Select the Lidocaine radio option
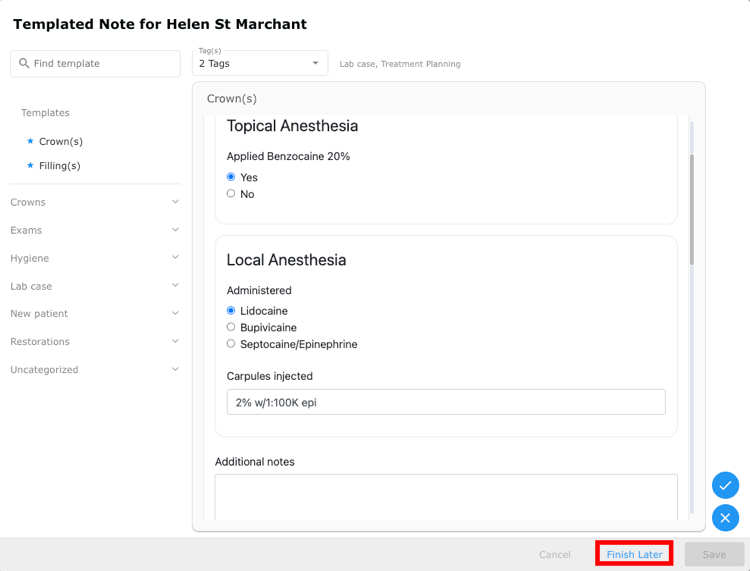The width and height of the screenshot is (750, 571). (231, 311)
